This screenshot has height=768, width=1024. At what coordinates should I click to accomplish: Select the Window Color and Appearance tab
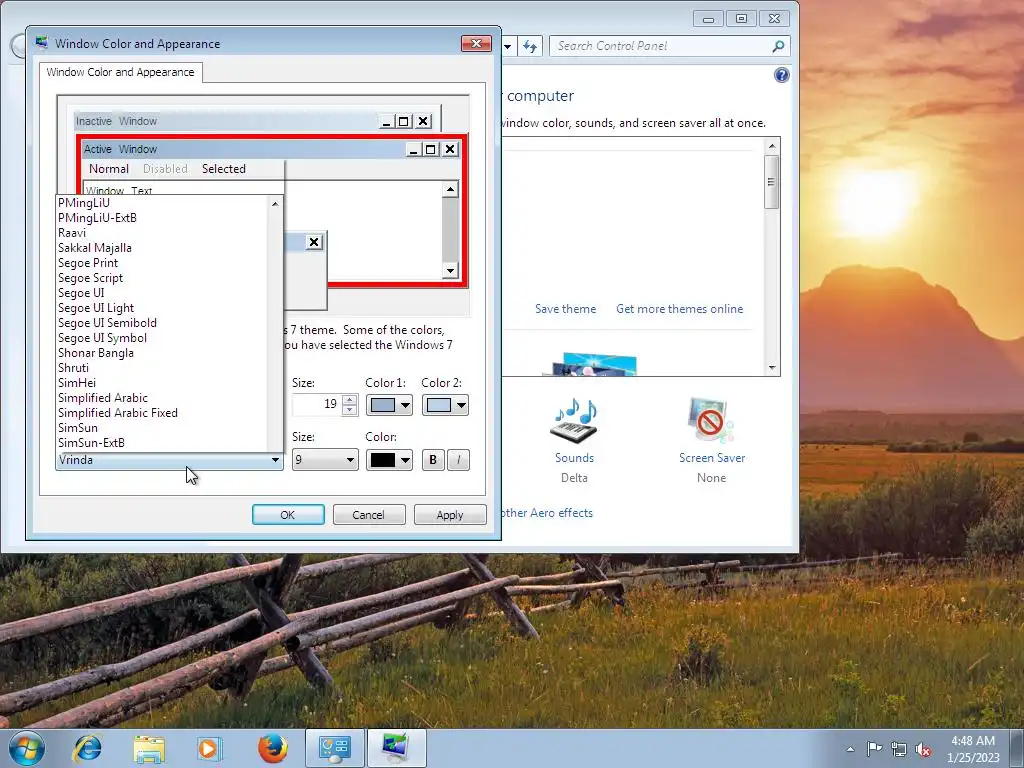(120, 72)
